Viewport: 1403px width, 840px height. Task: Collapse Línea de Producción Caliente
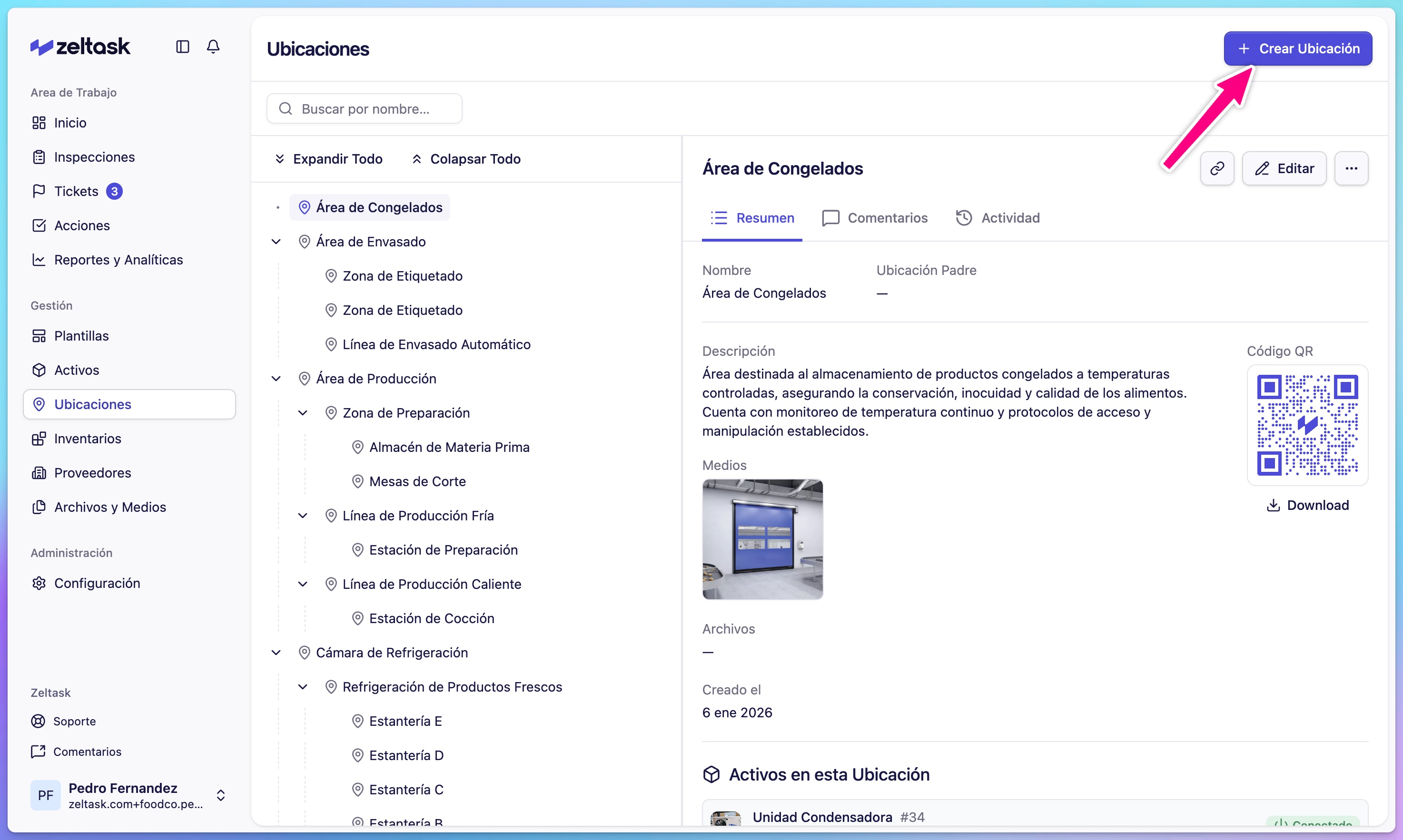pos(303,584)
